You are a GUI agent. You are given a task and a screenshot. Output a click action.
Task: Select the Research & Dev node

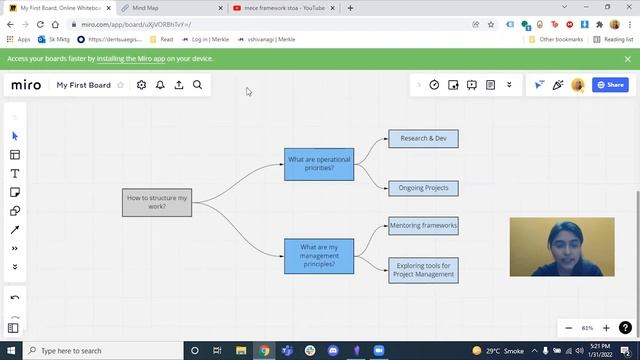click(423, 139)
